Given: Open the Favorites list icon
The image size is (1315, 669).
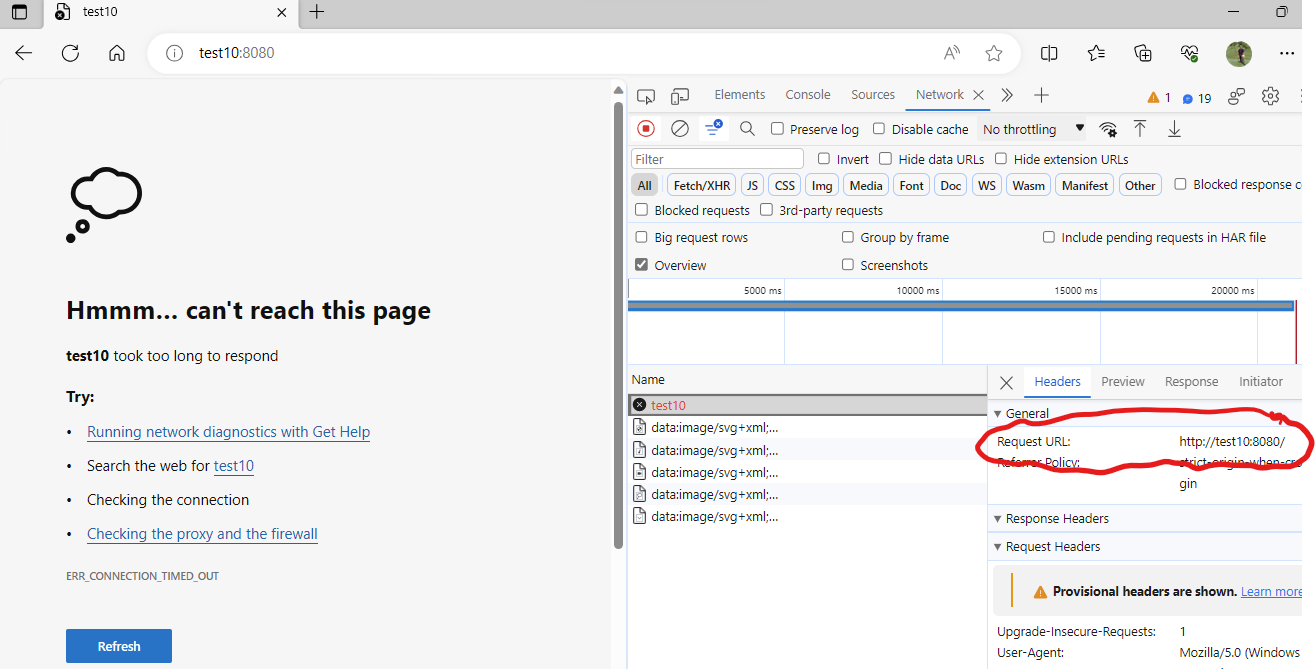Looking at the screenshot, I should click(x=1096, y=53).
